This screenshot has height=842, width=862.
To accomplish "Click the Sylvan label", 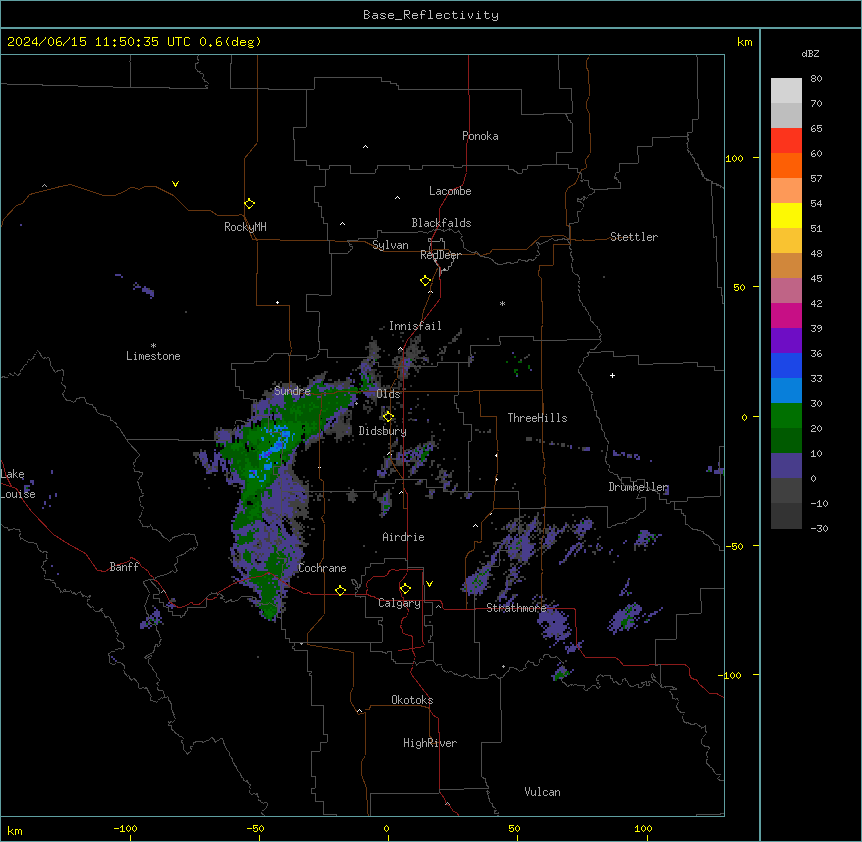I will pos(390,245).
